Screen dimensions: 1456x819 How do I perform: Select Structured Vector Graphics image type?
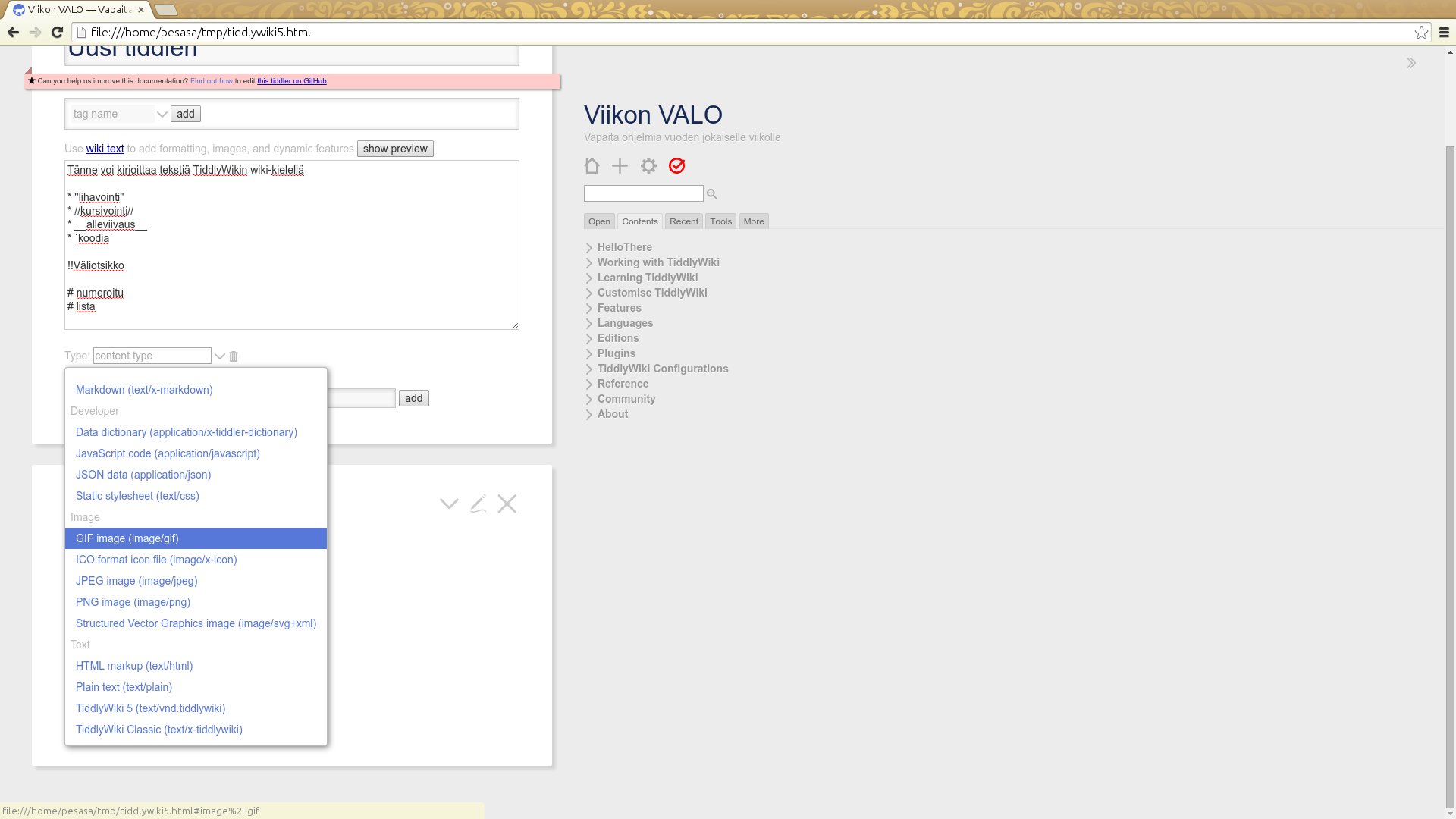pyautogui.click(x=196, y=623)
